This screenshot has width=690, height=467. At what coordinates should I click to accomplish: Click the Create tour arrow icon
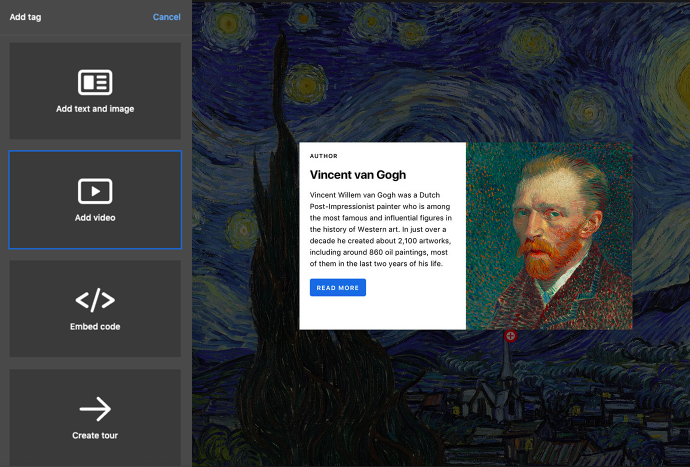click(x=95, y=409)
